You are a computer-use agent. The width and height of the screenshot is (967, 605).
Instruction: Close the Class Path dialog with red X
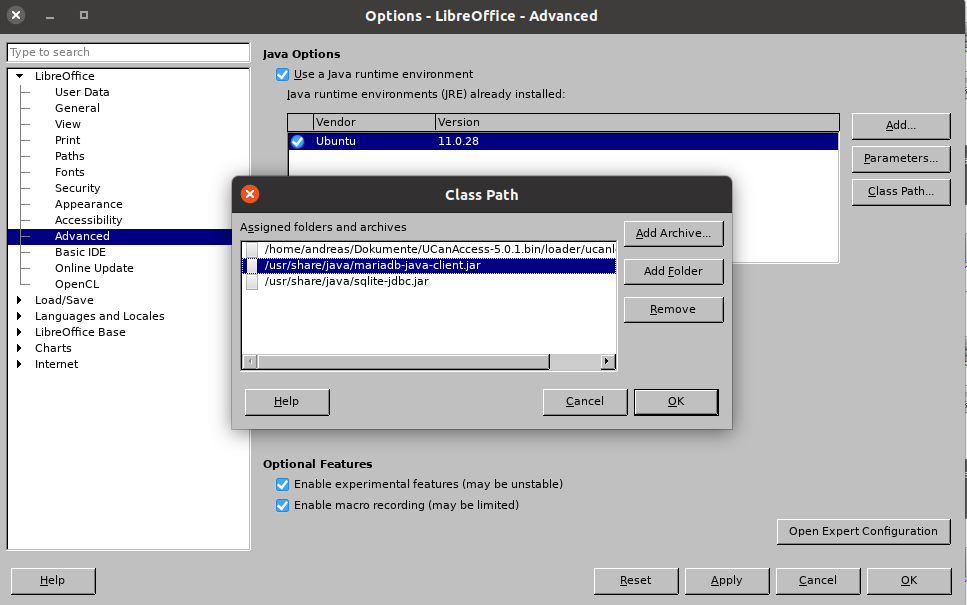point(250,194)
